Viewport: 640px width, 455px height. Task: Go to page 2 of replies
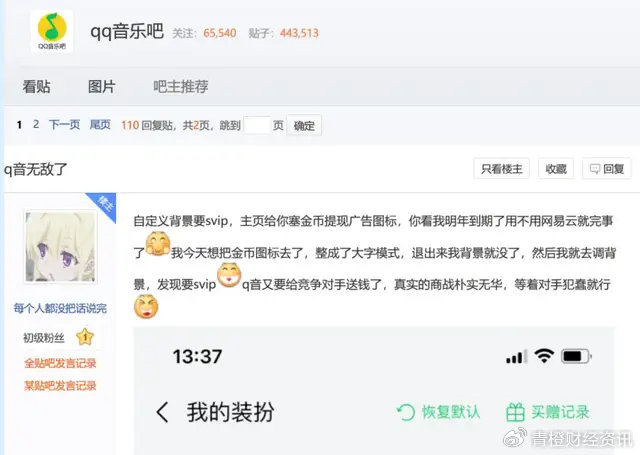[x=36, y=124]
